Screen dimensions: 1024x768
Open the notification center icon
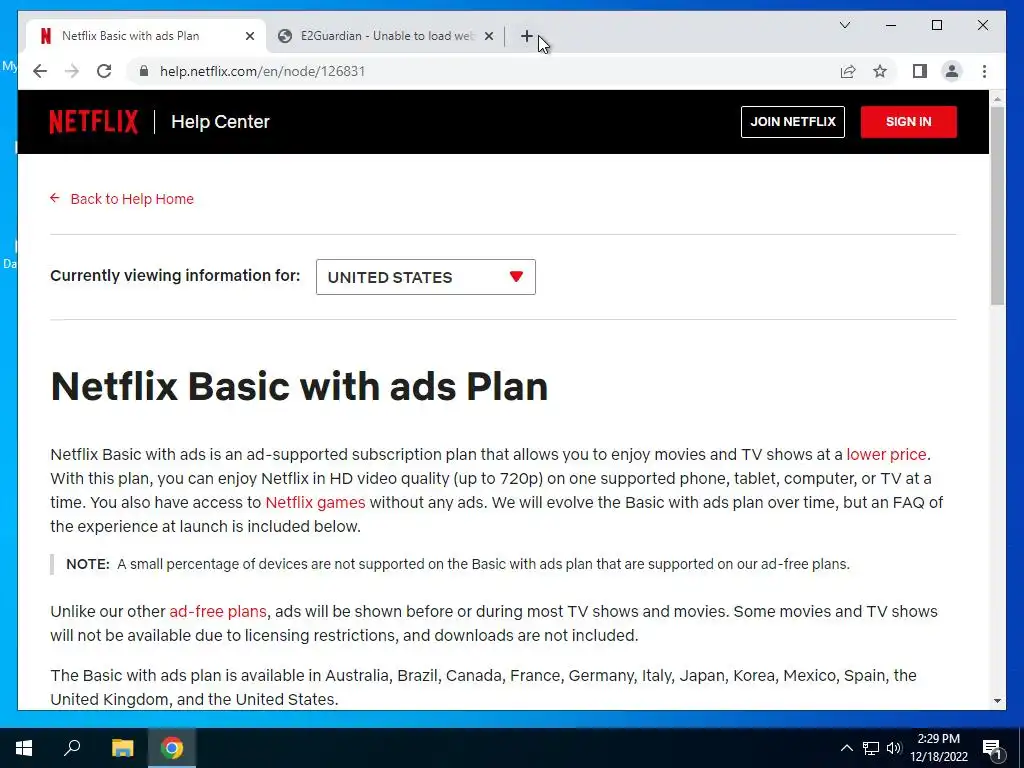tap(992, 748)
